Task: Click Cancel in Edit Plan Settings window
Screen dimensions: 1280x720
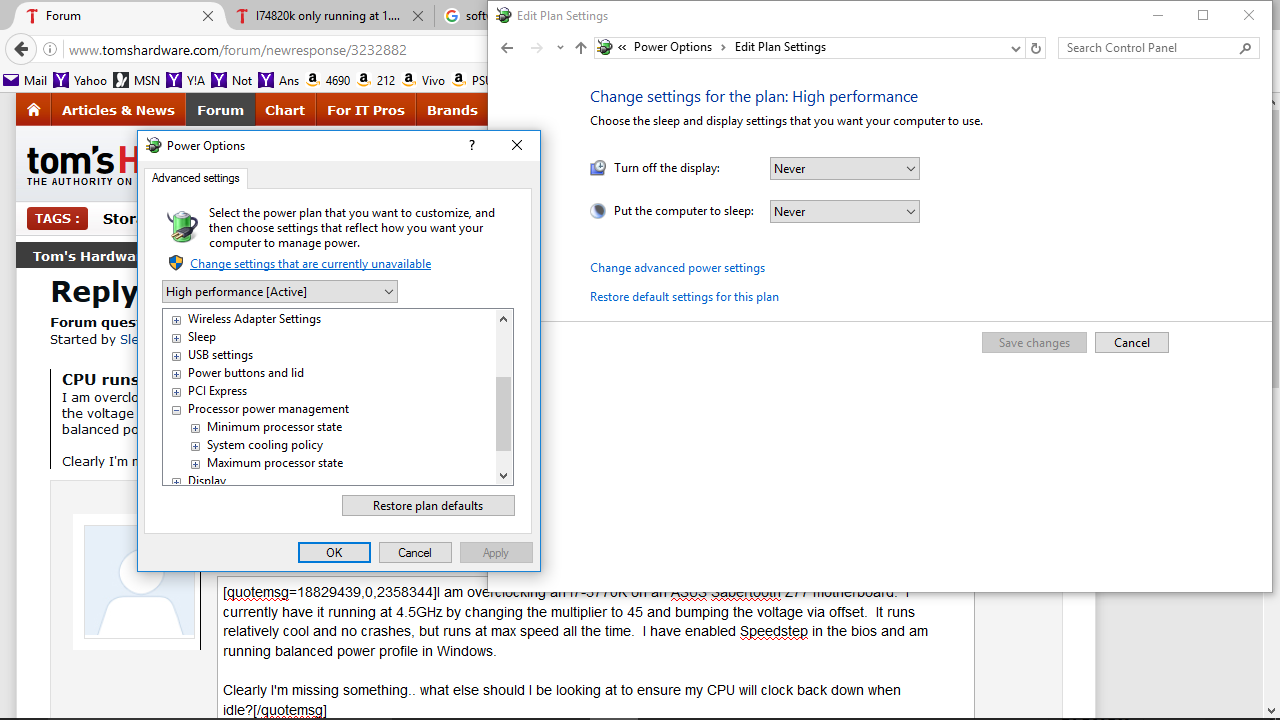Action: [1132, 343]
